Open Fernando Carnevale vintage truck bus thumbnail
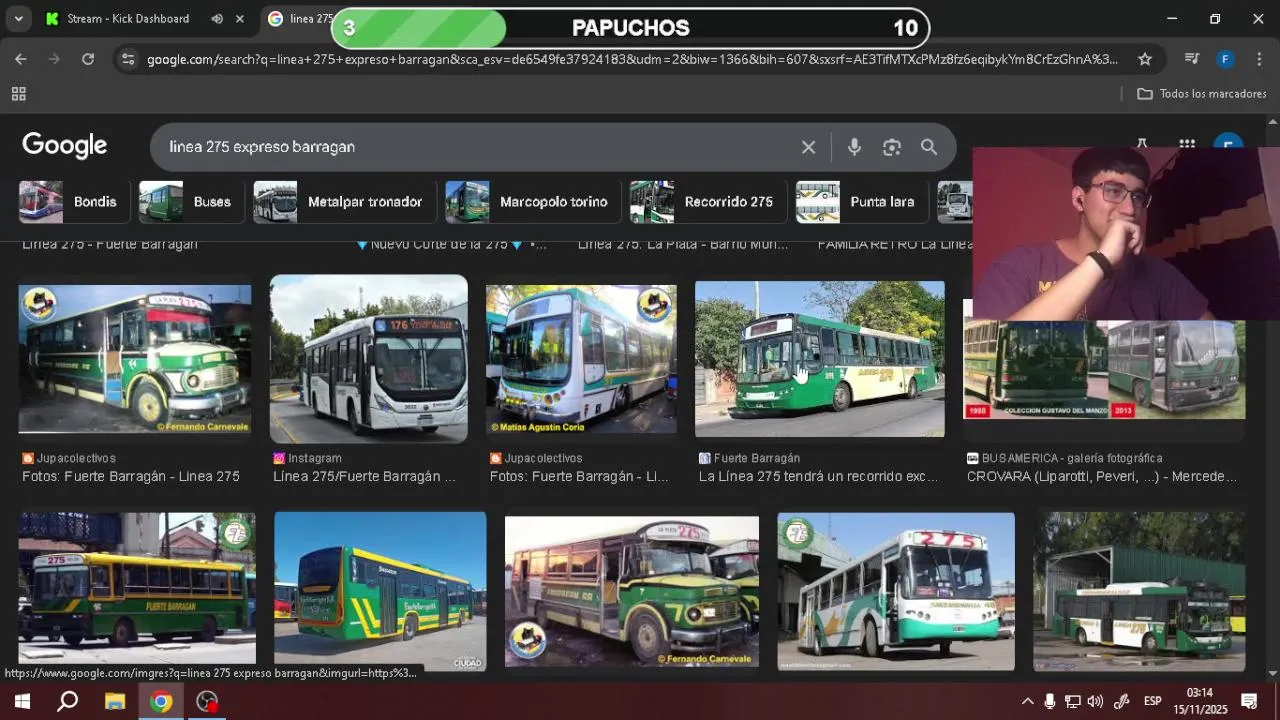 tap(632, 592)
